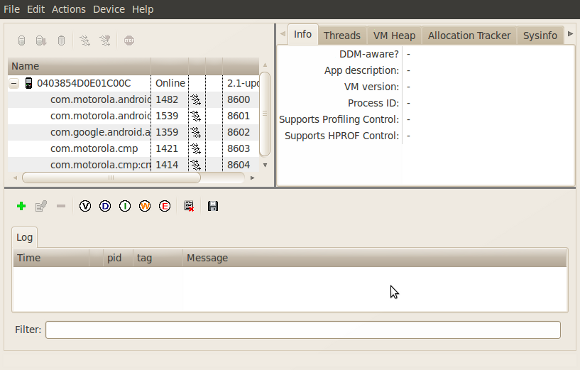Click the clear log icon
Image resolution: width=580 pixels, height=370 pixels.
point(189,206)
